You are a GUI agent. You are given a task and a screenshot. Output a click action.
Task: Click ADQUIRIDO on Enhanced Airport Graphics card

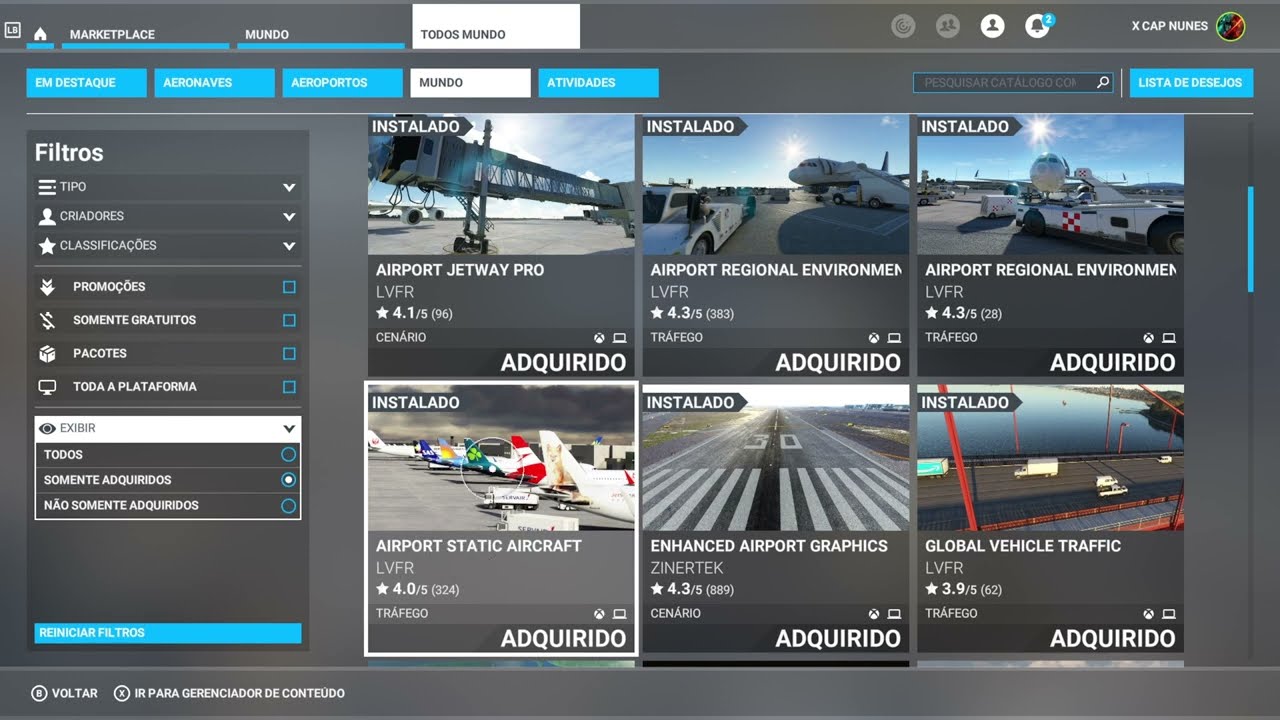[x=838, y=638]
